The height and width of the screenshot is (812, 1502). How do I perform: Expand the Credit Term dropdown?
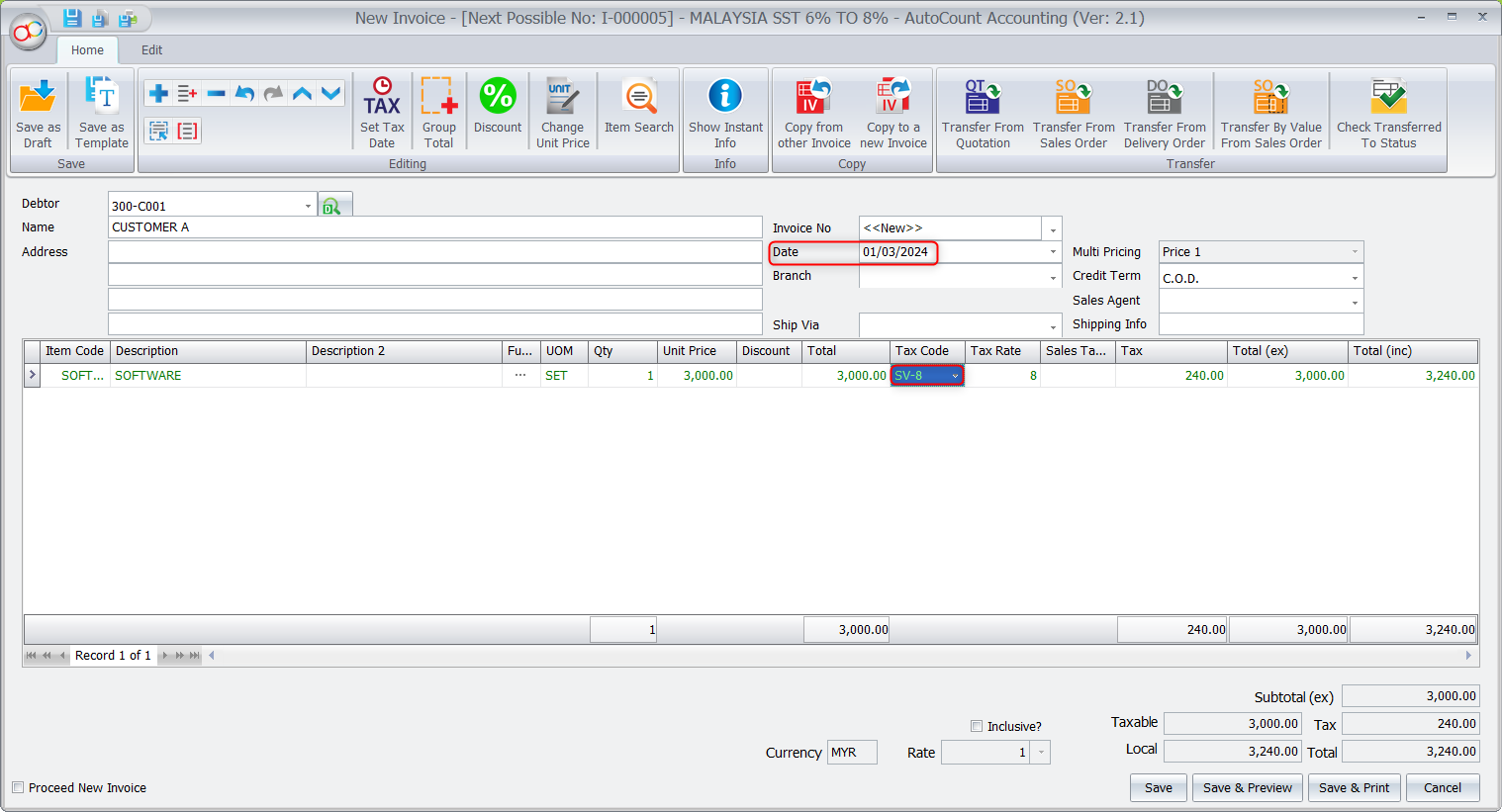(1355, 279)
